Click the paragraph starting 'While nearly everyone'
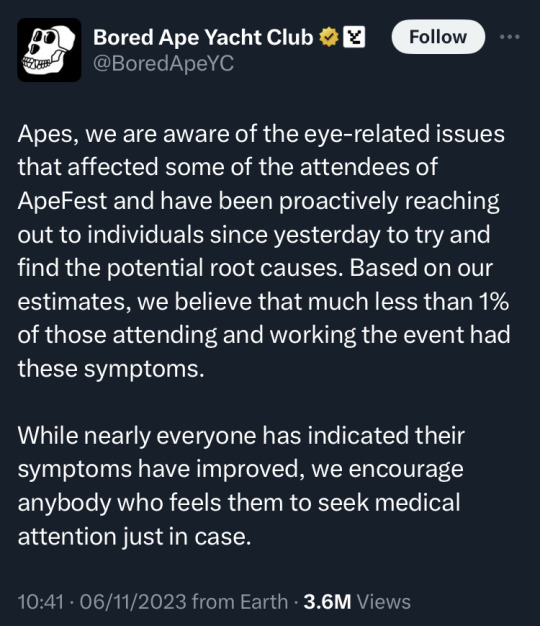 click(x=241, y=485)
